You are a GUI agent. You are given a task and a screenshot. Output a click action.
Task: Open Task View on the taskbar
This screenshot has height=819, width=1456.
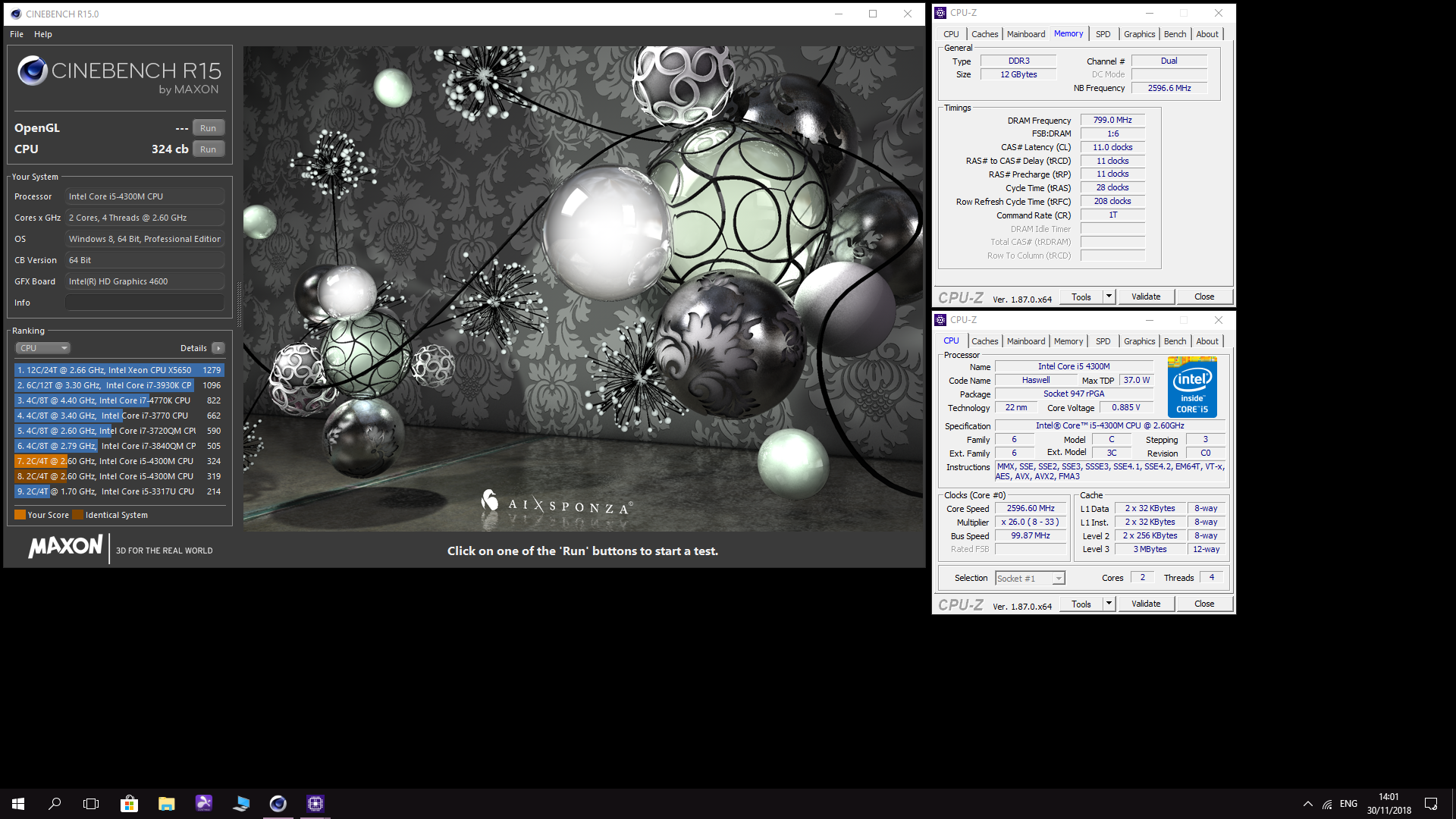(x=91, y=803)
